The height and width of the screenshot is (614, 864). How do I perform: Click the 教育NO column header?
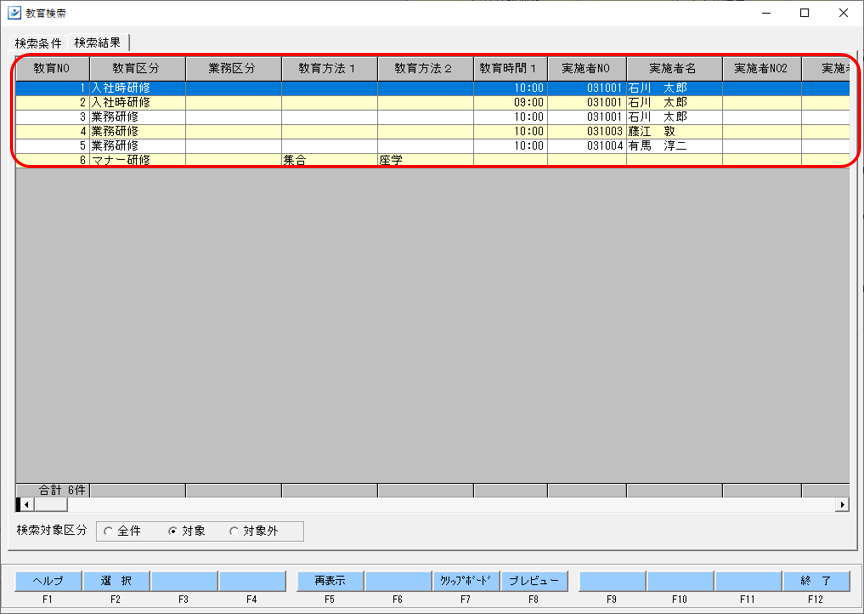tap(52, 69)
